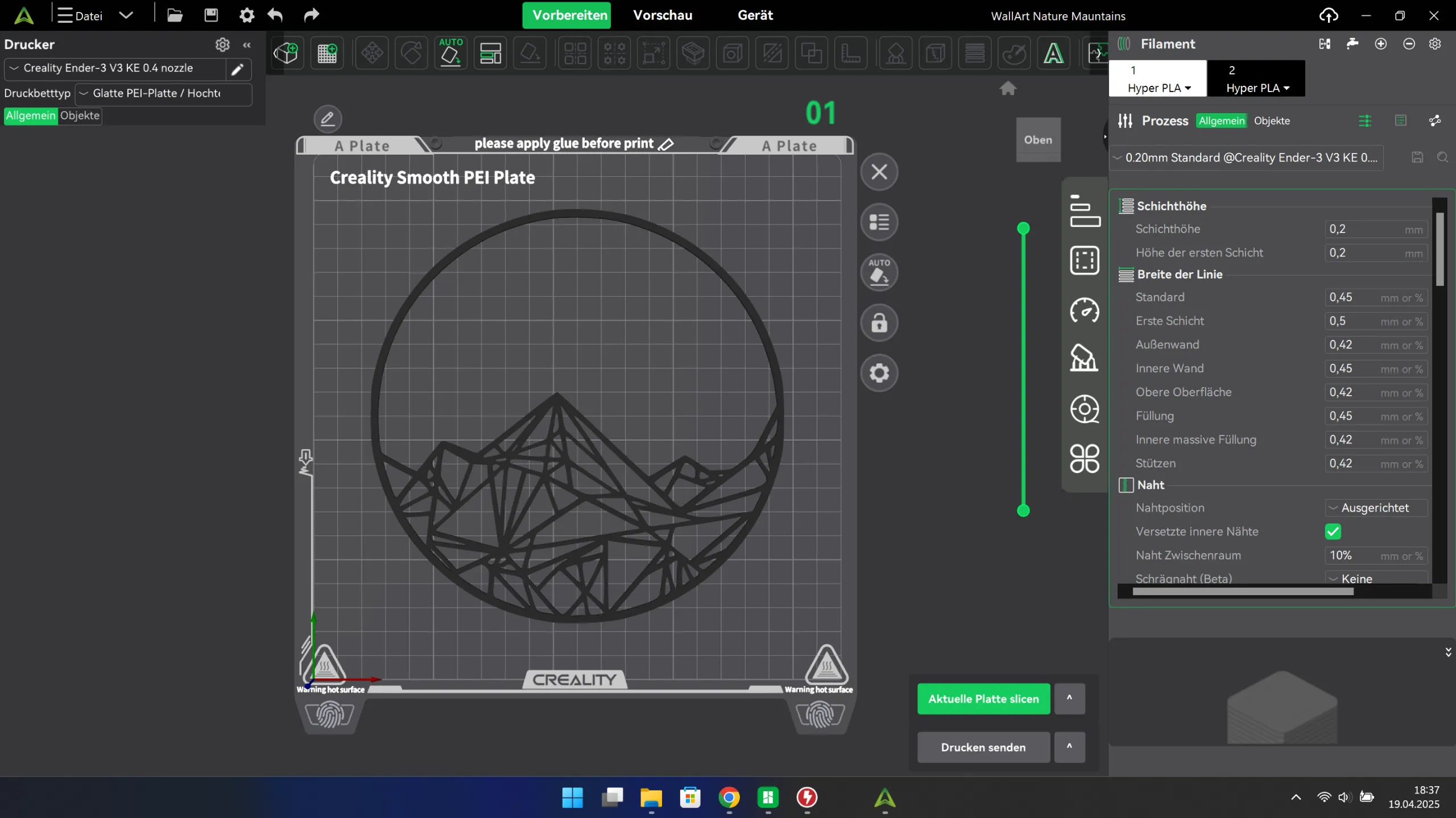Open the support settings sidebar icon
This screenshot has height=818, width=1456.
[1084, 358]
